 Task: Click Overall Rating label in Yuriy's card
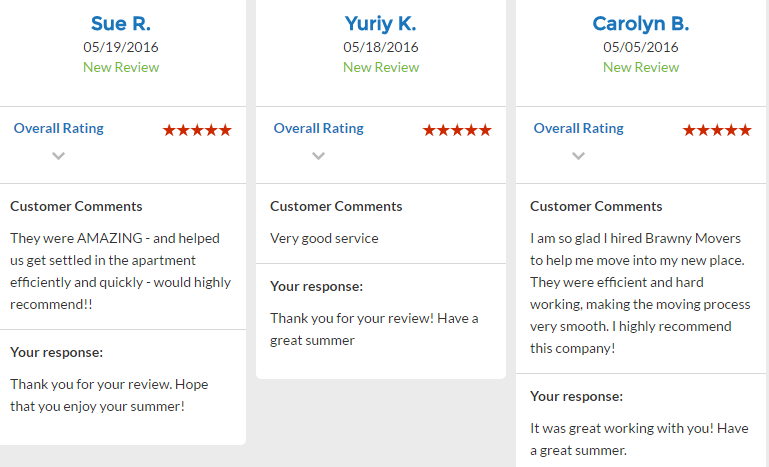tap(319, 128)
